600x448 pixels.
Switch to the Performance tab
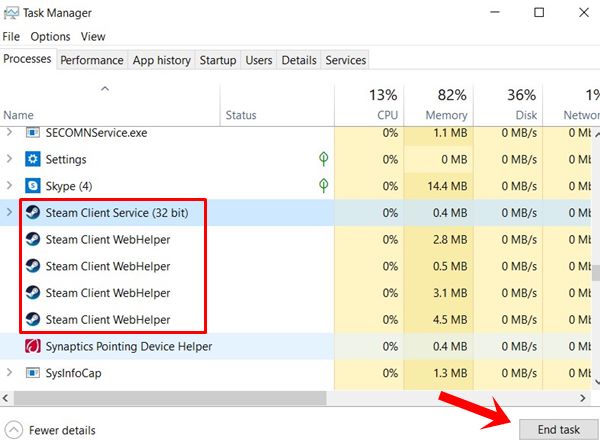(92, 60)
